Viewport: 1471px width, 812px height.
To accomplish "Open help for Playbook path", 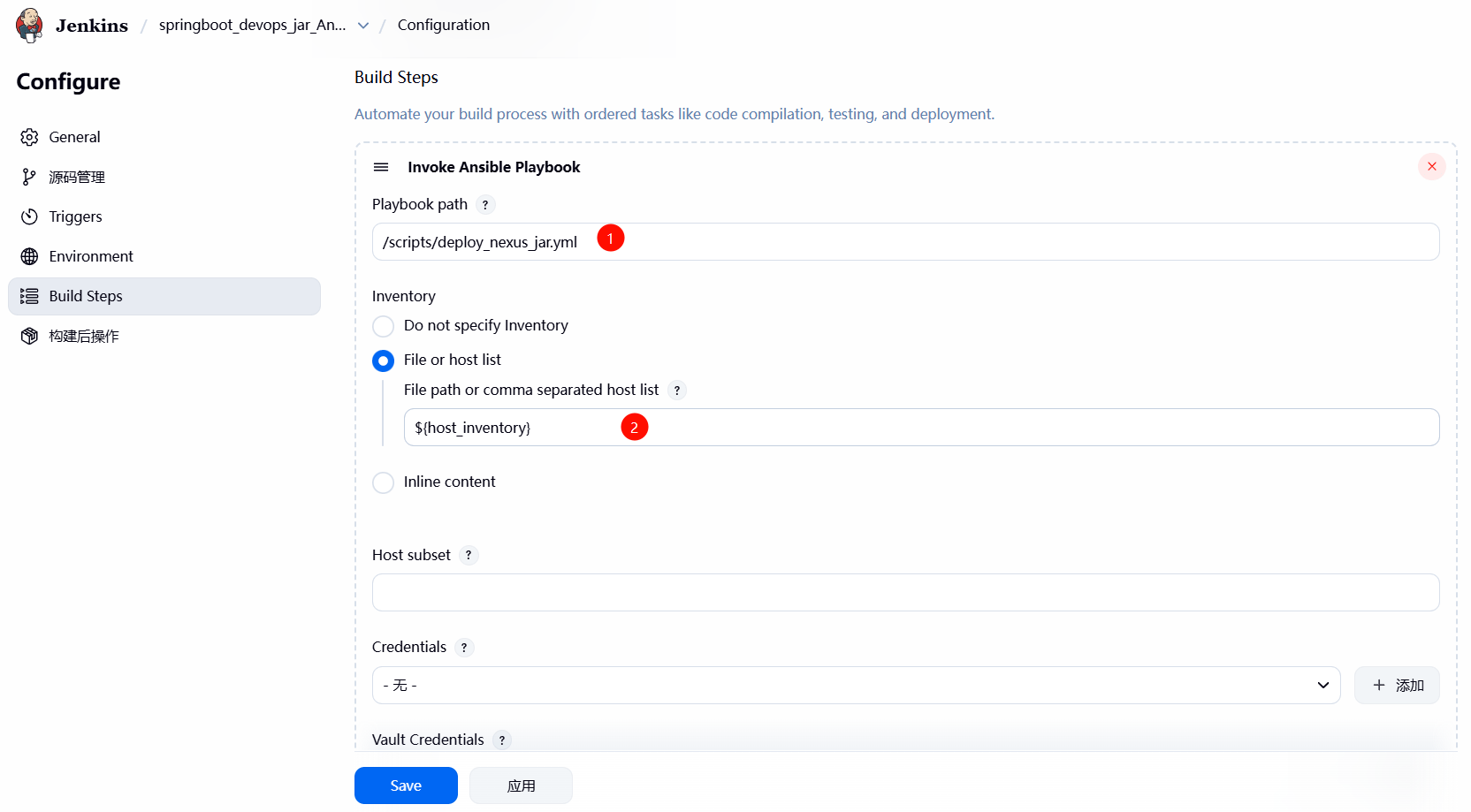I will [x=485, y=205].
